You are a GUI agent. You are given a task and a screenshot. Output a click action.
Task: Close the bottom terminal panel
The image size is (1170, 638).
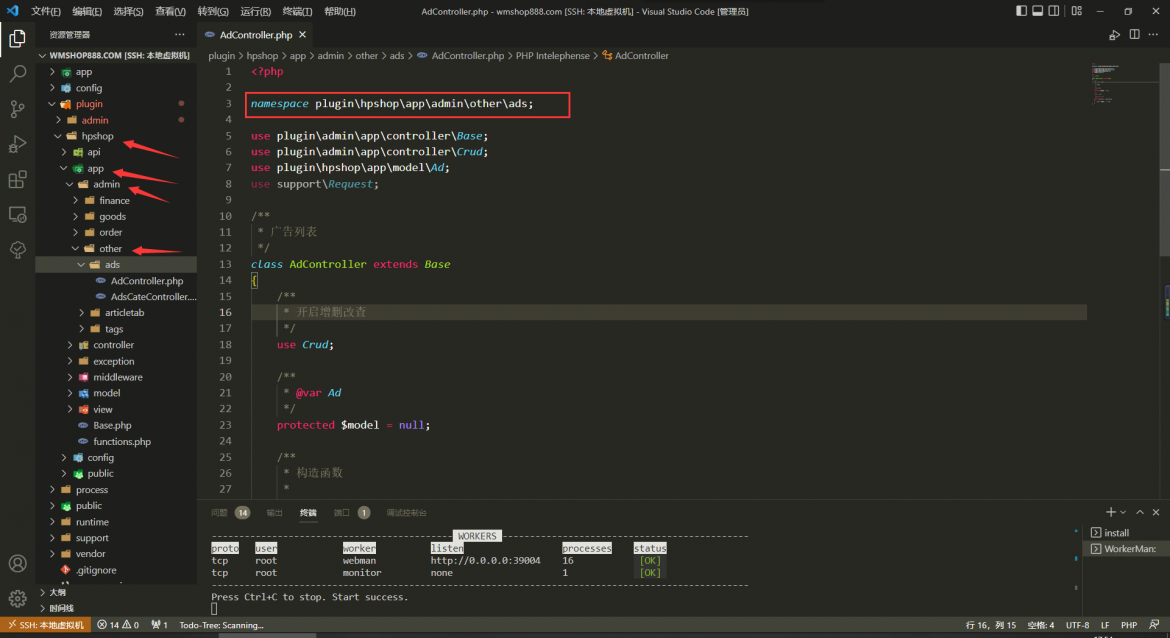[x=1156, y=512]
